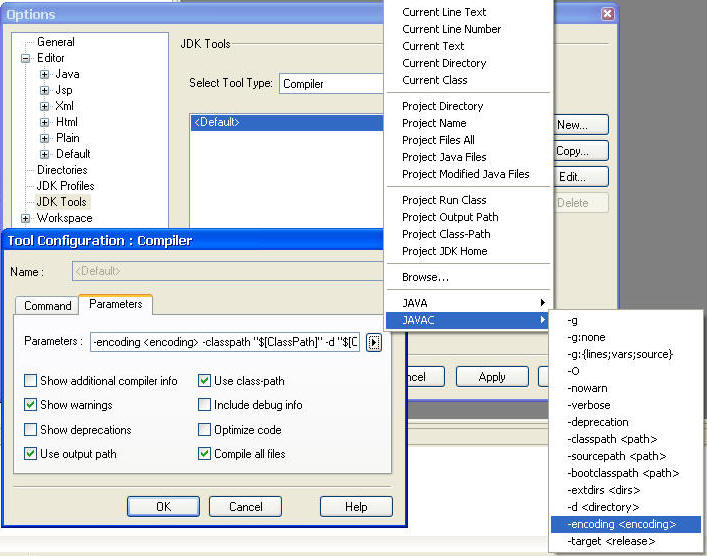Open the parameter insertion arrow button
This screenshot has width=707, height=556.
coord(374,342)
